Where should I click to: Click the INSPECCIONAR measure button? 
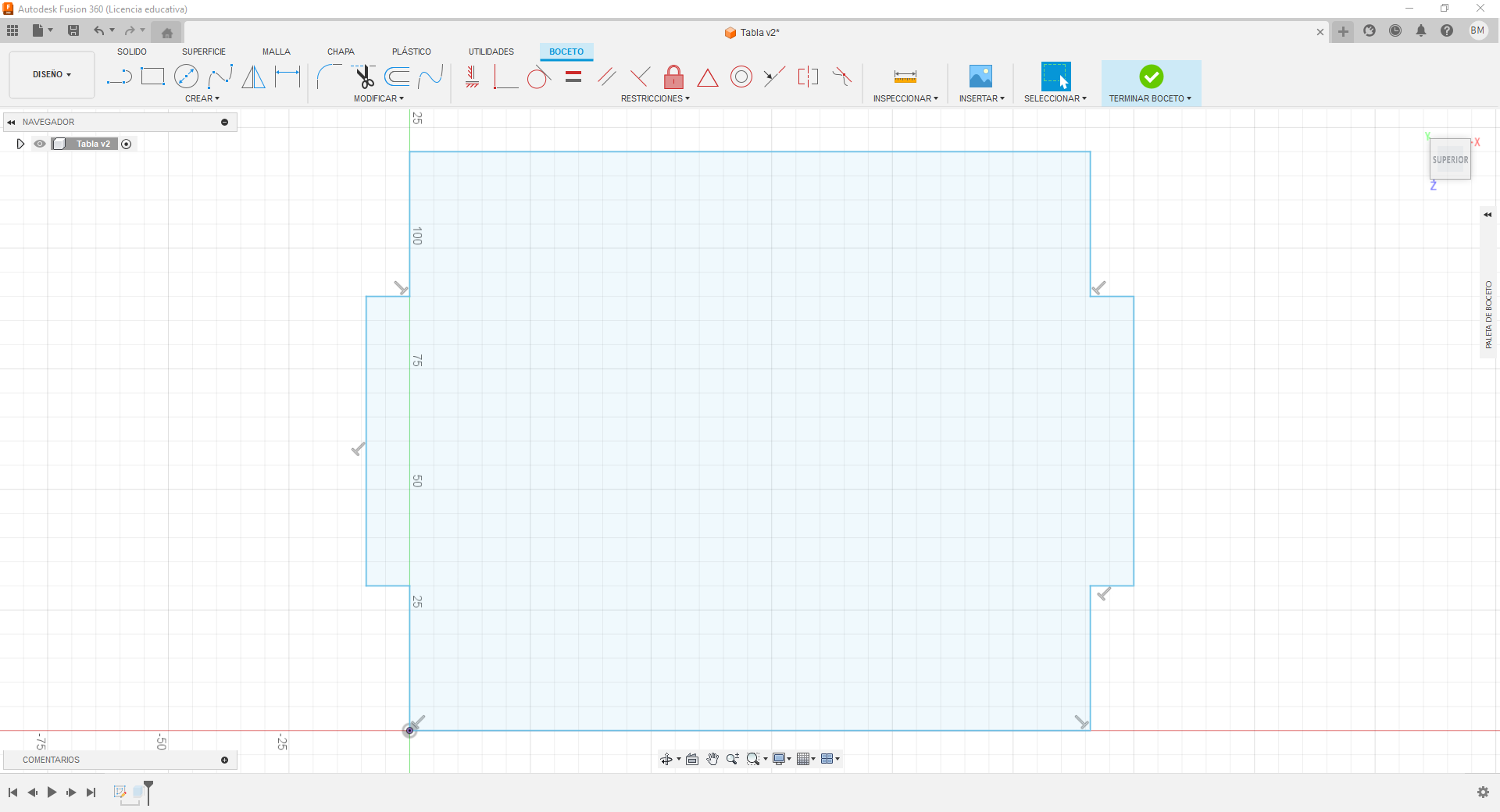[905, 83]
